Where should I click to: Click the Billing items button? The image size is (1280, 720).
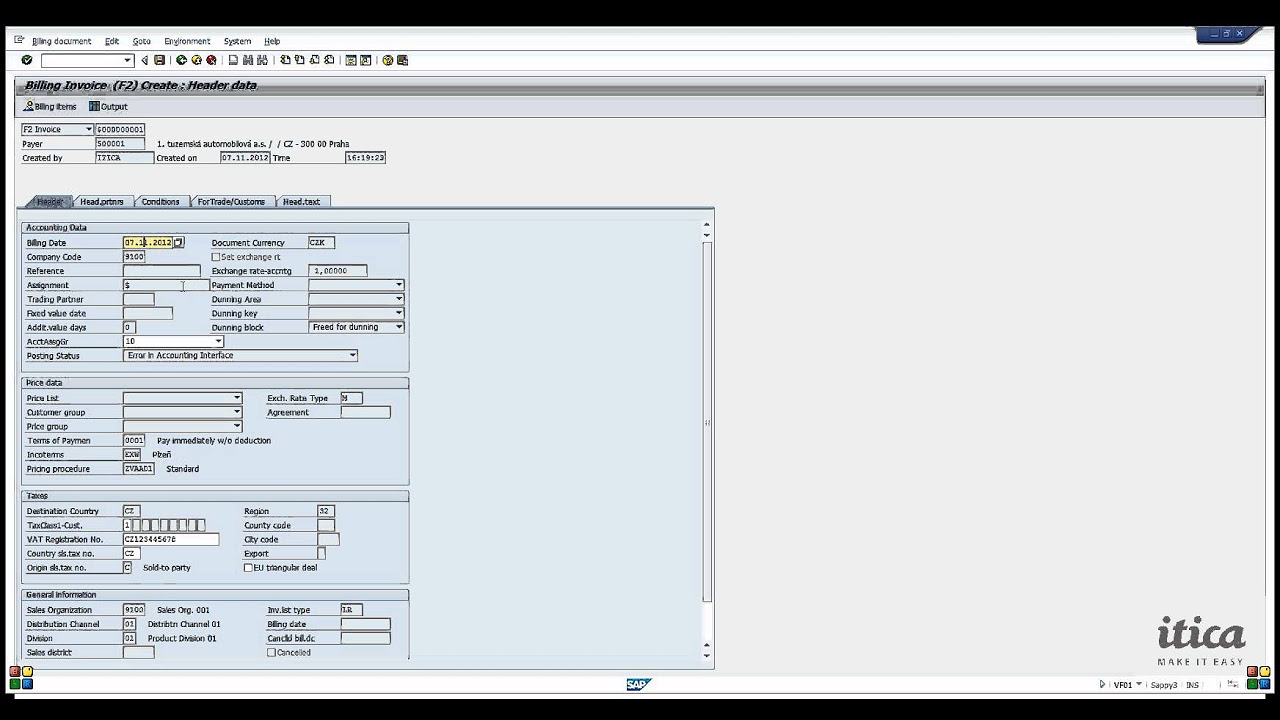[50, 106]
